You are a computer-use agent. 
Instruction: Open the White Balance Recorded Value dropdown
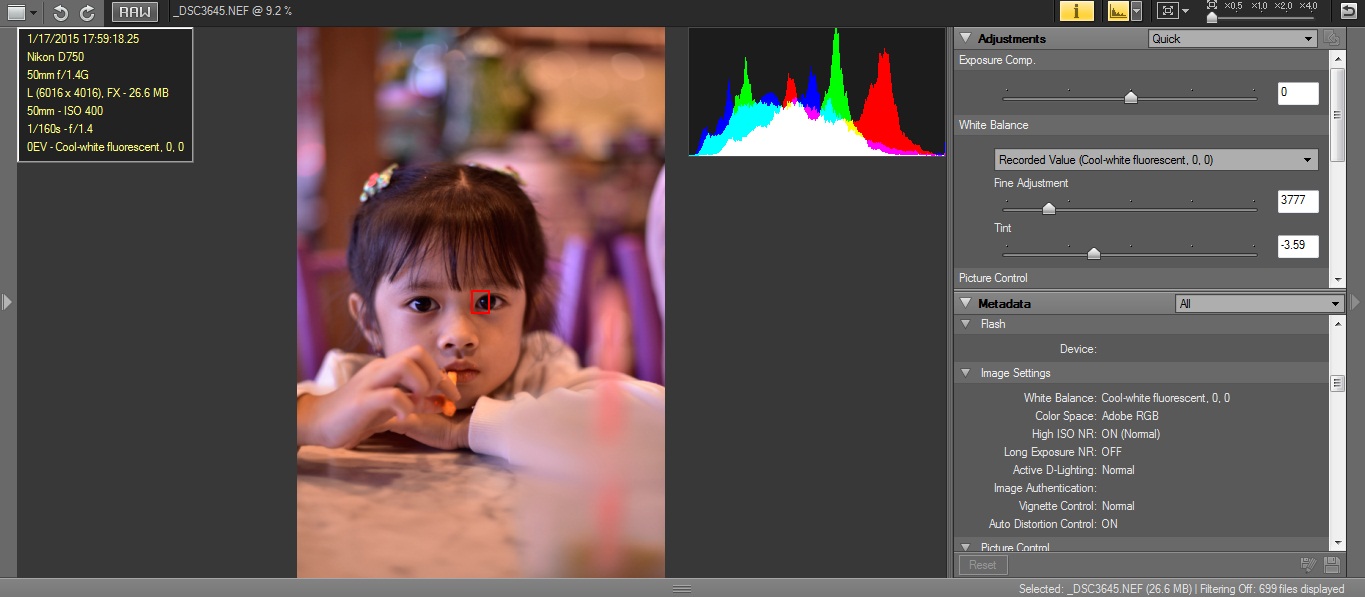point(1157,160)
